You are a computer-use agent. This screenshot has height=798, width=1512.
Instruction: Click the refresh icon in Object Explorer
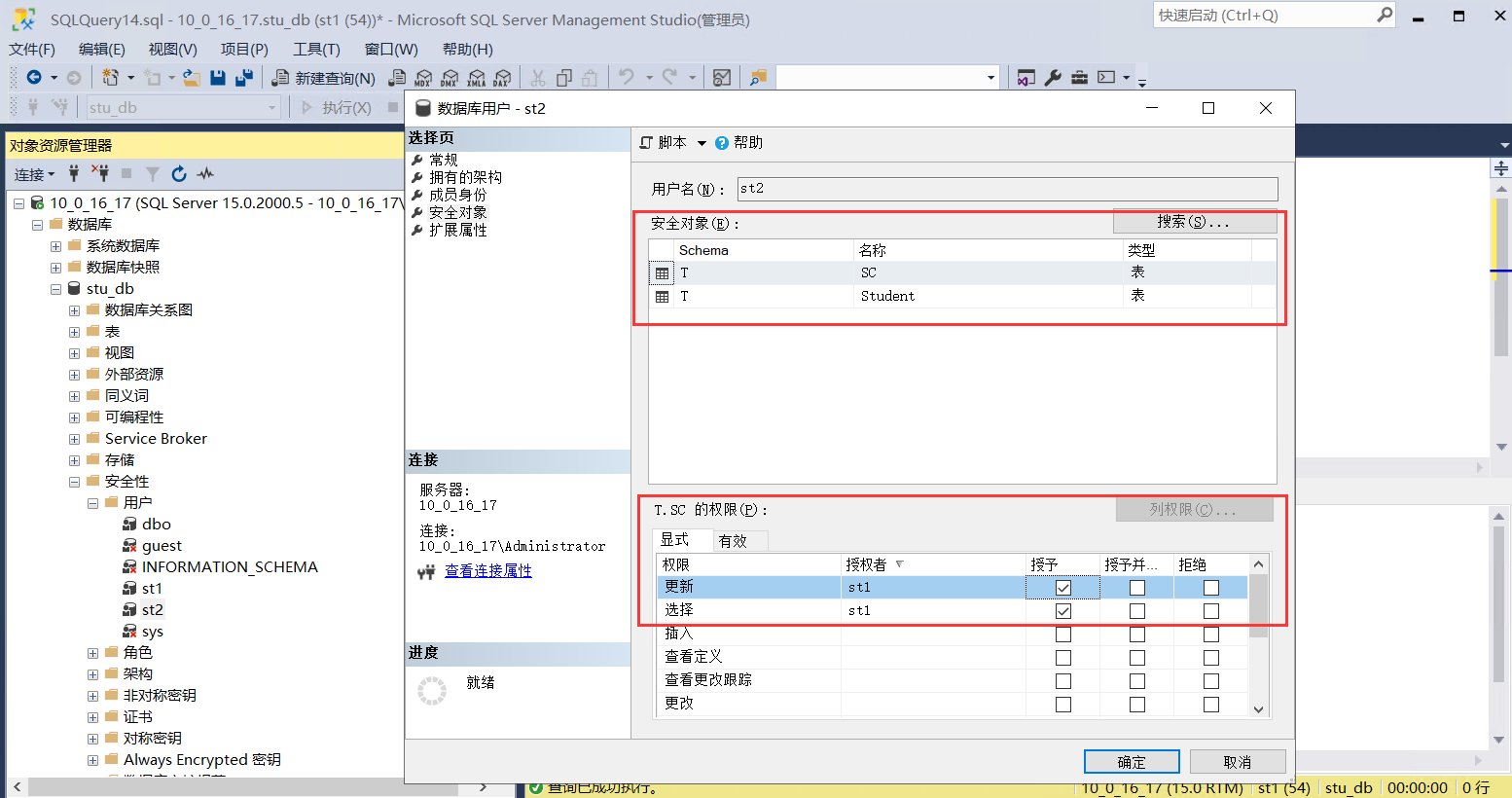coord(179,173)
